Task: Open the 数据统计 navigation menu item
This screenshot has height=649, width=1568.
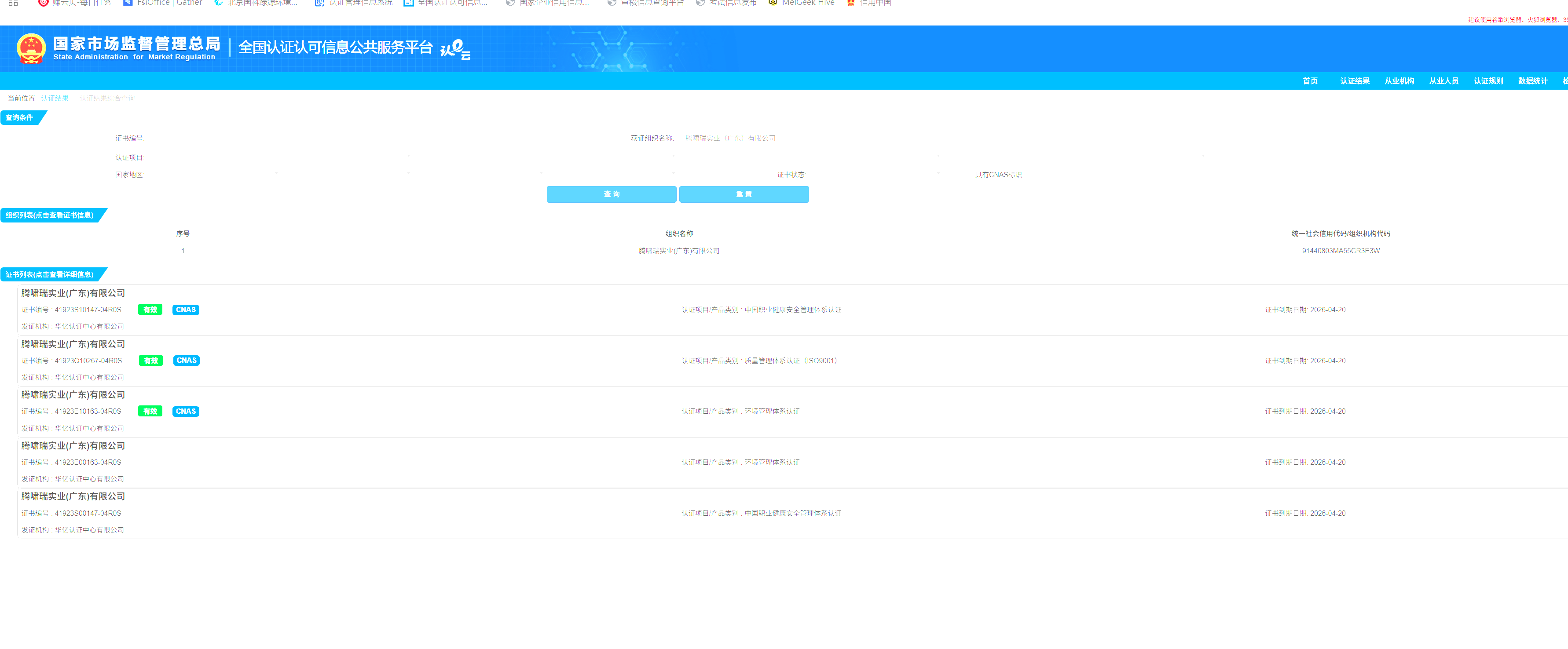Action: [1532, 81]
